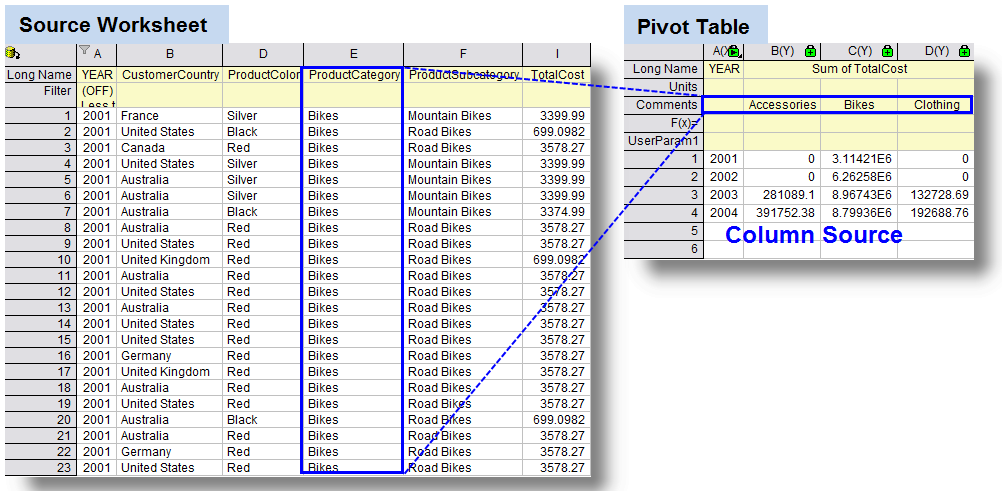Click the Sum of TotalCost merged header cell
Viewport: 1002px width, 491px height.
[x=858, y=69]
